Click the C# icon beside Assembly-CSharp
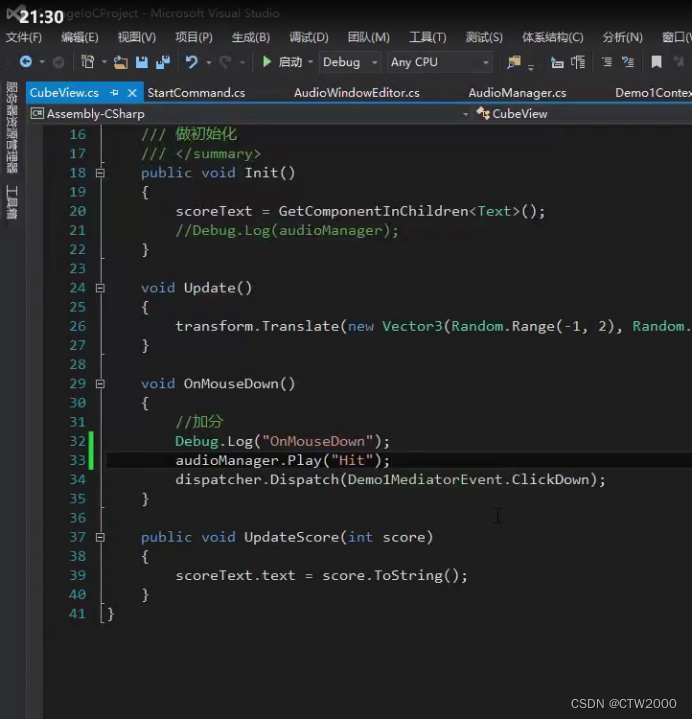This screenshot has height=719, width=693. [x=37, y=113]
